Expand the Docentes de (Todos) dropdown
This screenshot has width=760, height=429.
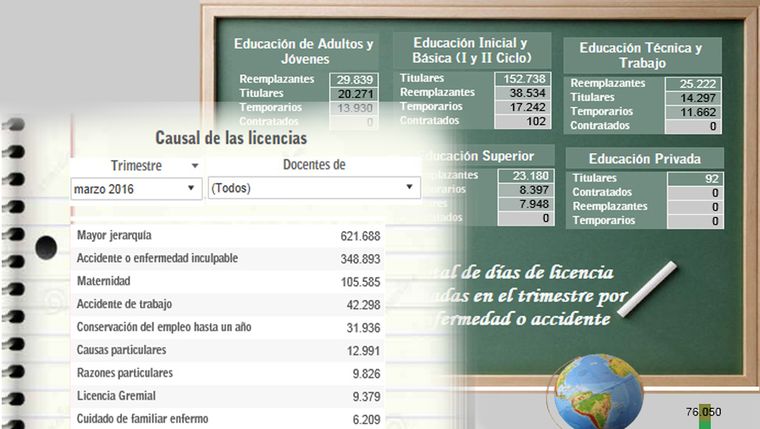click(x=311, y=188)
